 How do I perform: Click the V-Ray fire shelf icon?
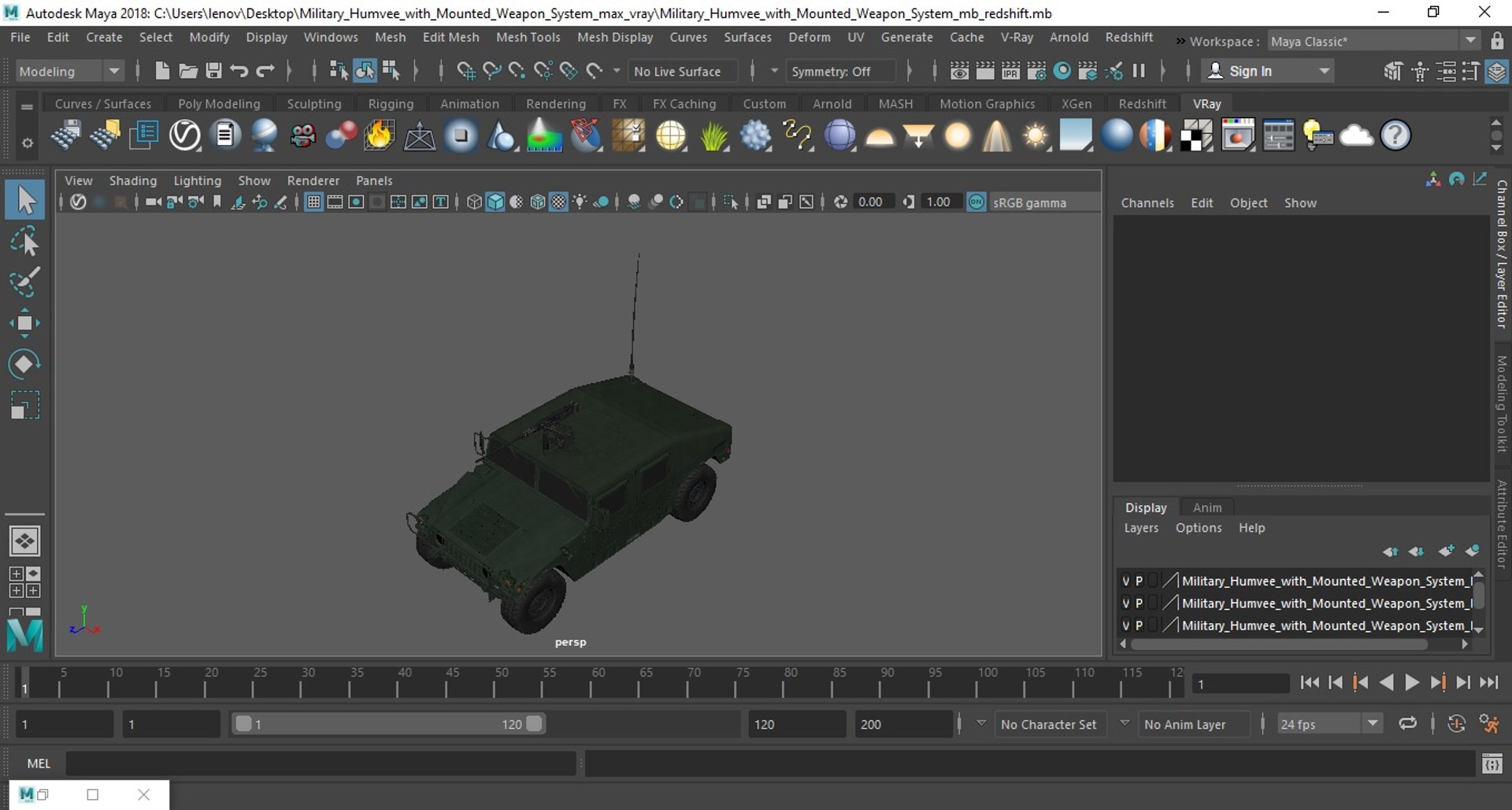click(379, 136)
